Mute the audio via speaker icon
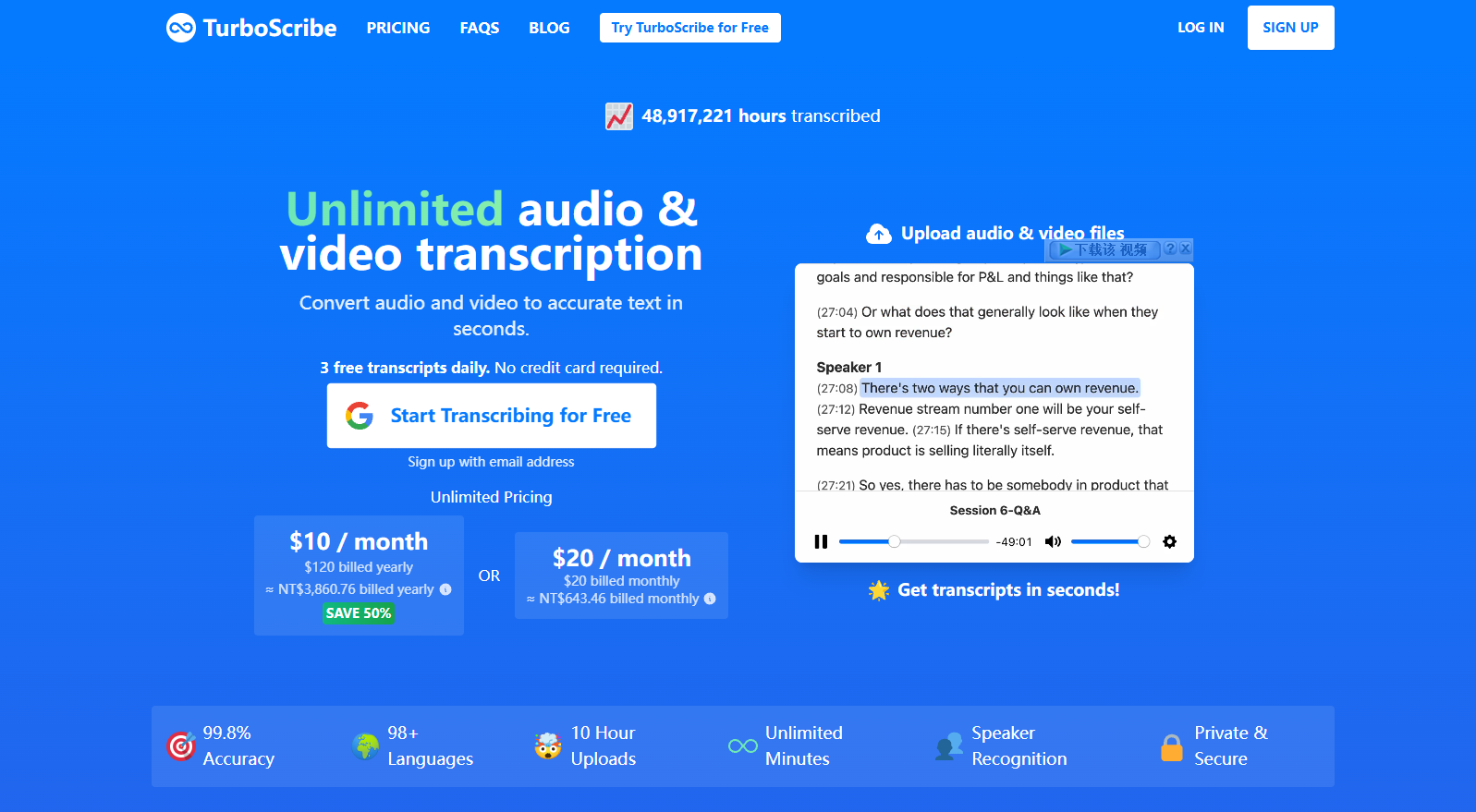The height and width of the screenshot is (812, 1476). click(1053, 542)
